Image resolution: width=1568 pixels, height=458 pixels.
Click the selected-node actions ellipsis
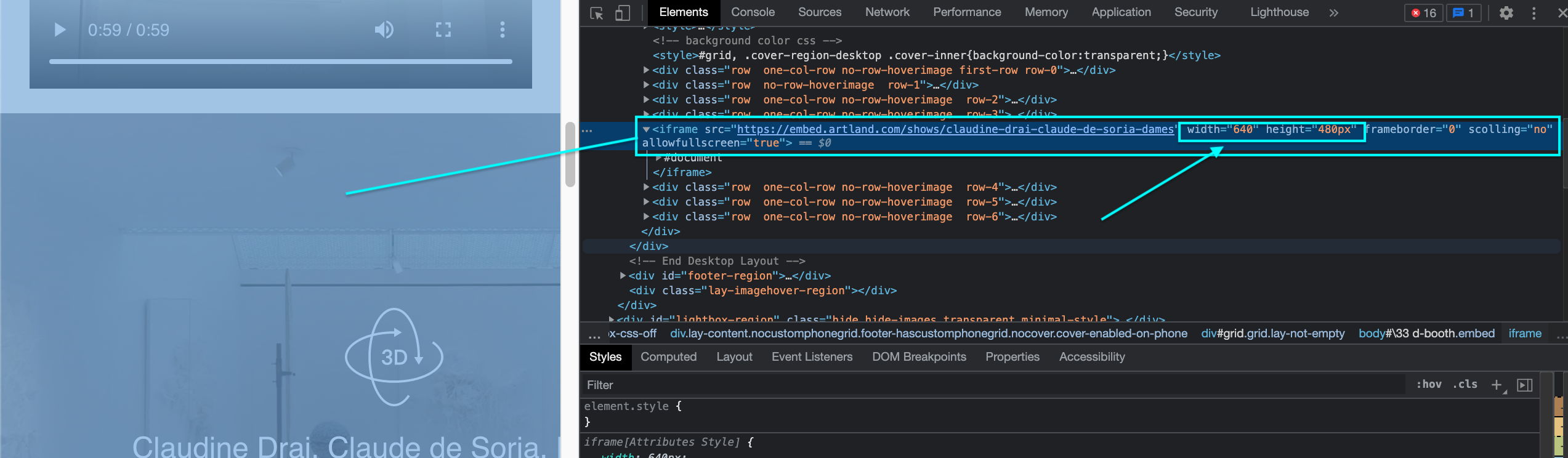(x=587, y=131)
